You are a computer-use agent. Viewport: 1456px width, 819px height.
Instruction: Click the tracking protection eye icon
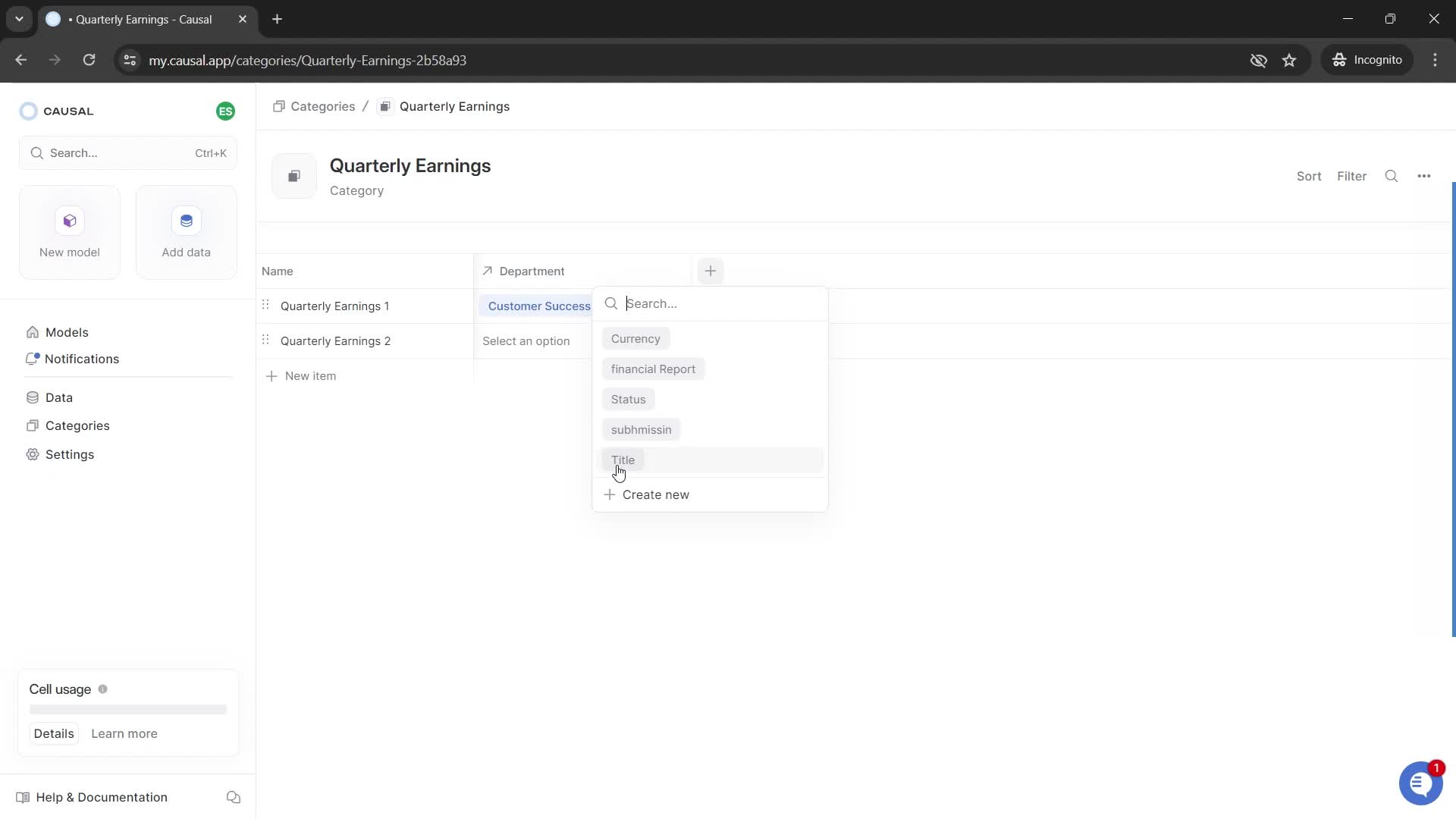click(1258, 60)
